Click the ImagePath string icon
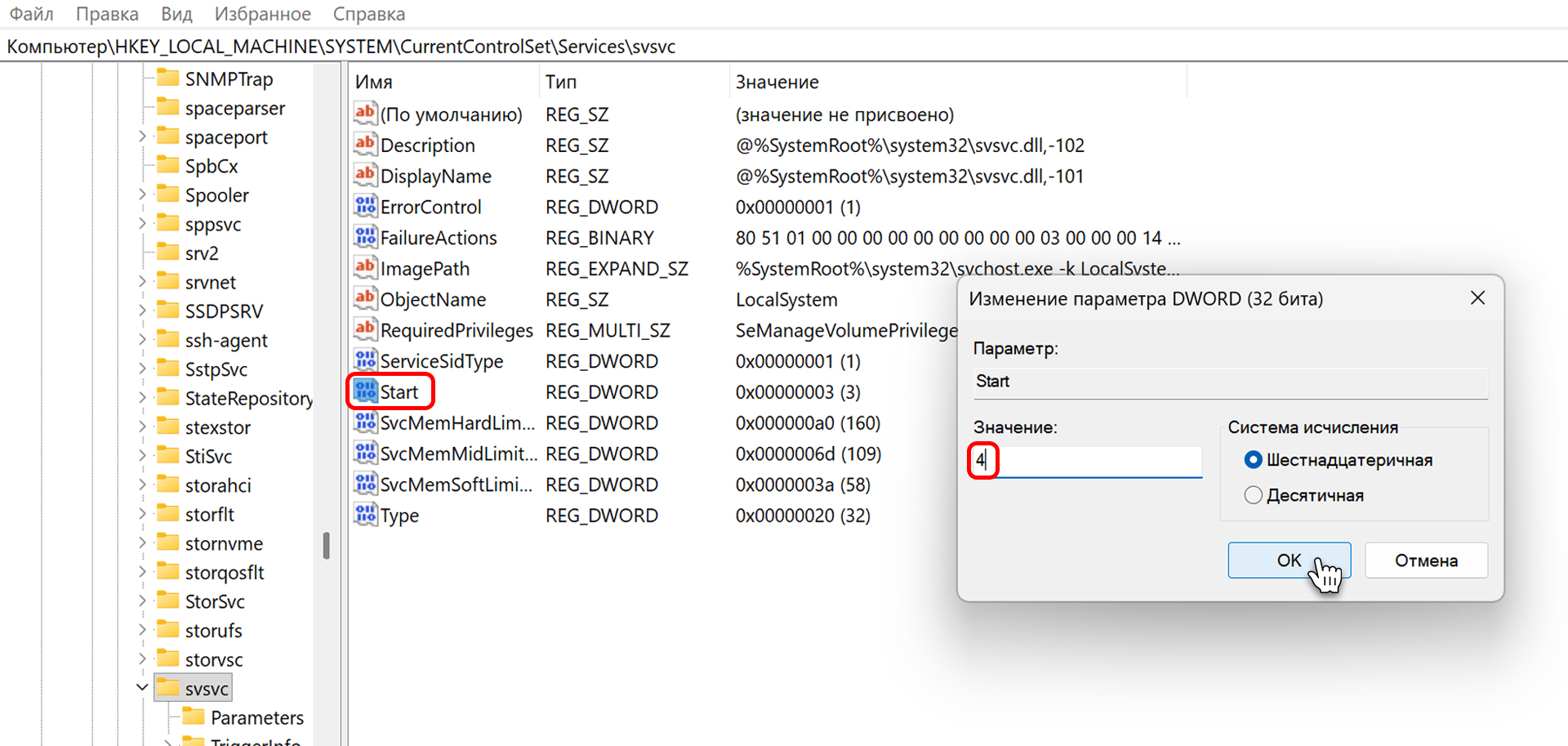 point(365,268)
